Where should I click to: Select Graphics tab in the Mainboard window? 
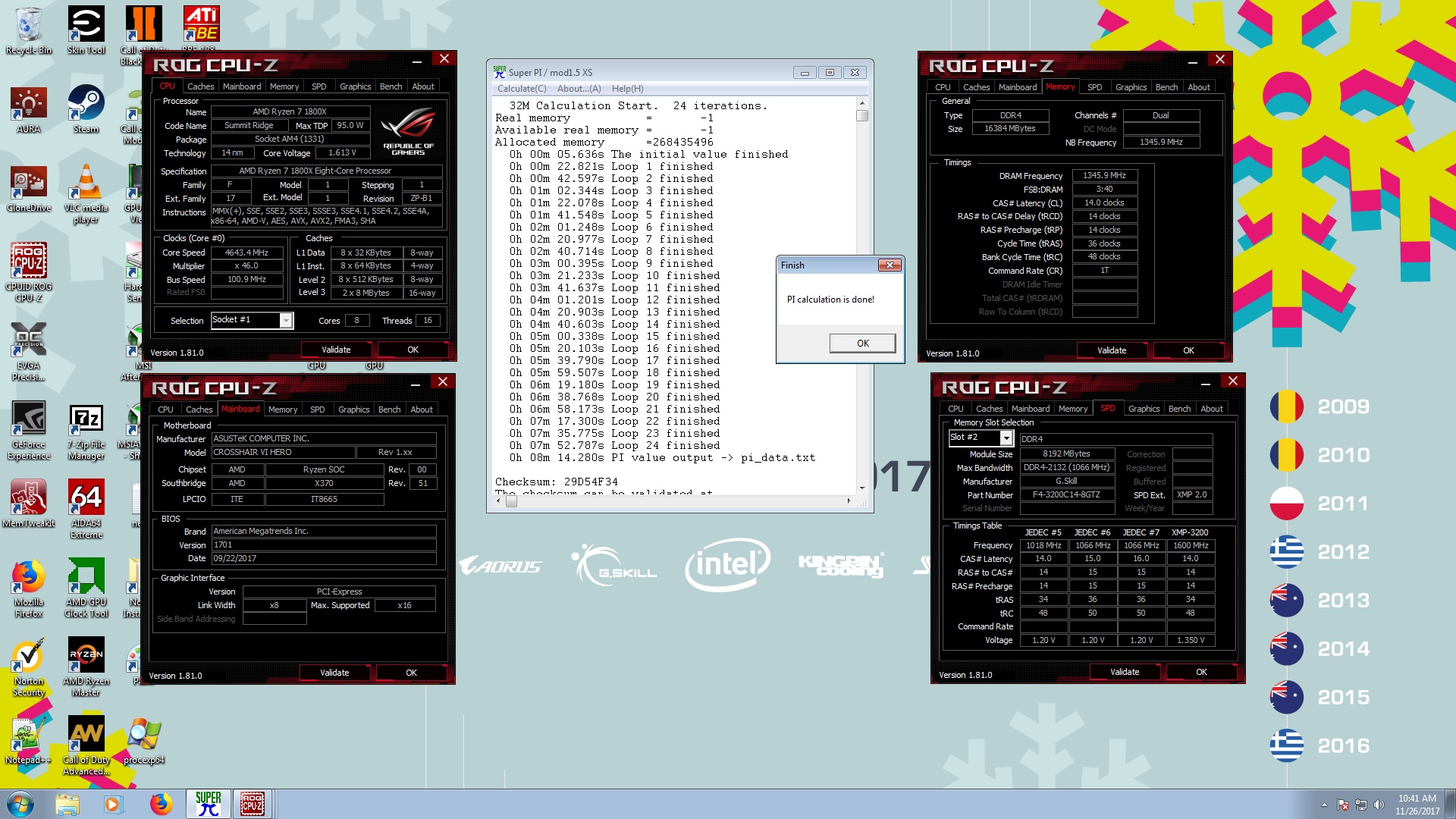[354, 409]
